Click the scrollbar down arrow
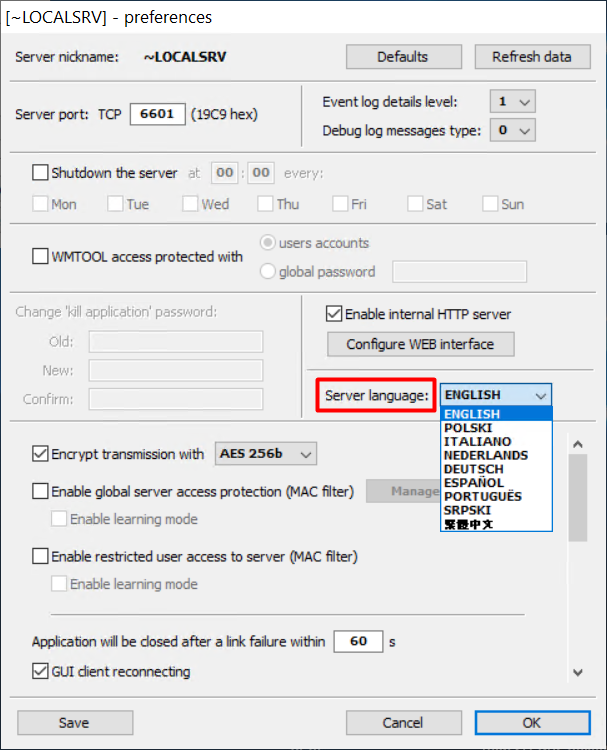 pos(578,672)
